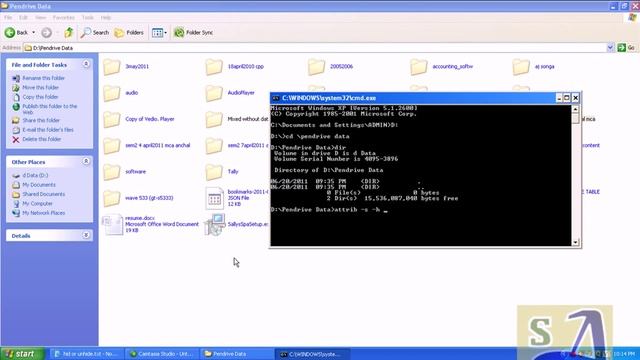
Task: Open the Favorites menu
Action: pyautogui.click(x=64, y=18)
